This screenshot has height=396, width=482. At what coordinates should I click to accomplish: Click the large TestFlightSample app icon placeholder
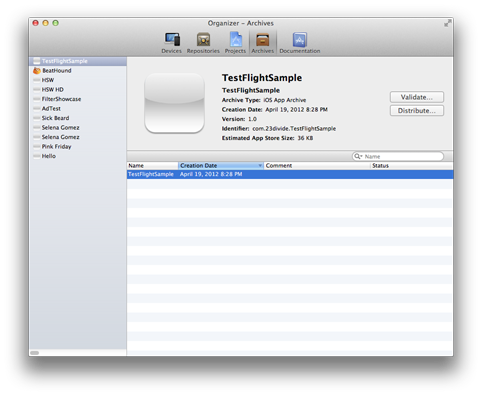[174, 103]
